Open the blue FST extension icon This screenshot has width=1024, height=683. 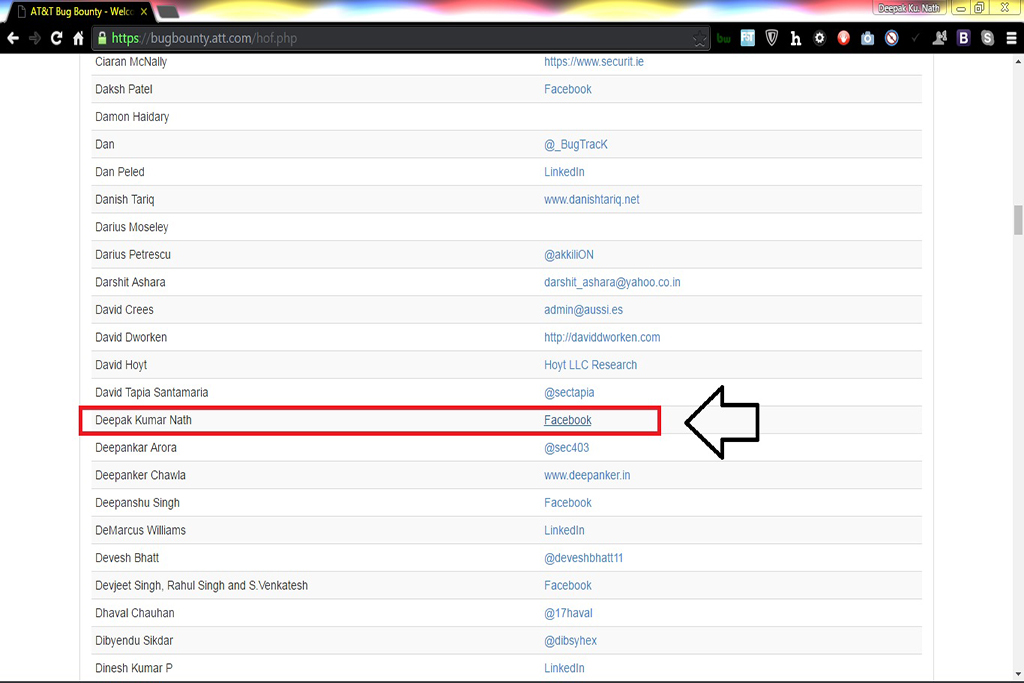pos(748,39)
